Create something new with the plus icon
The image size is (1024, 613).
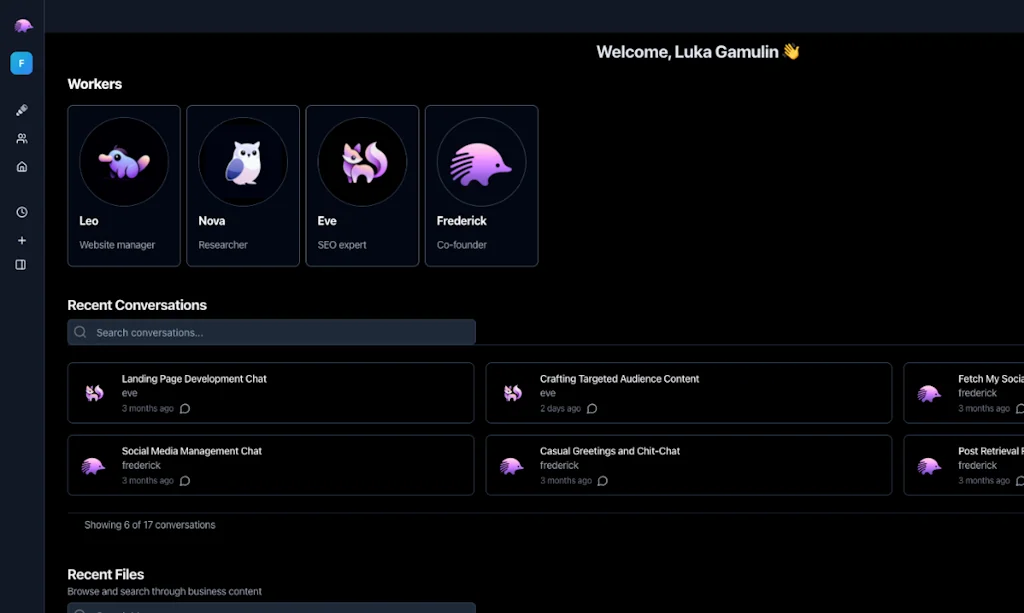(x=21, y=240)
